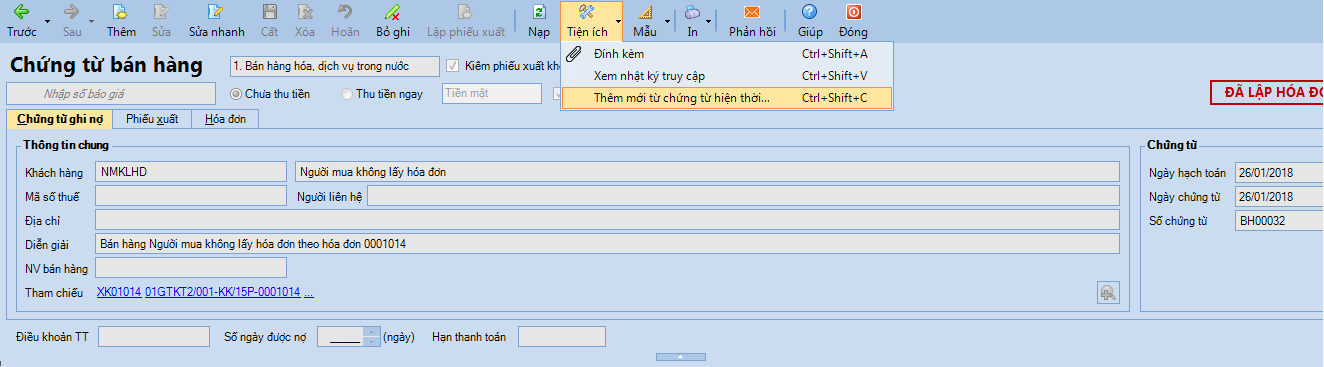
Task: Expand the Mẫu dropdown arrow
Action: pos(667,20)
